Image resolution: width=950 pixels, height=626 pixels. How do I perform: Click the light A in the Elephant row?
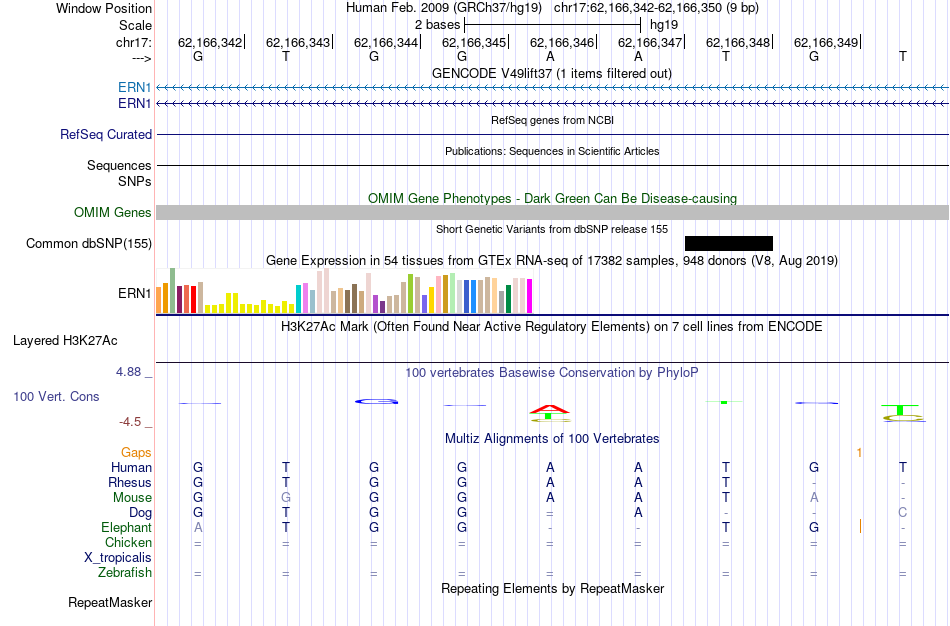[198, 527]
